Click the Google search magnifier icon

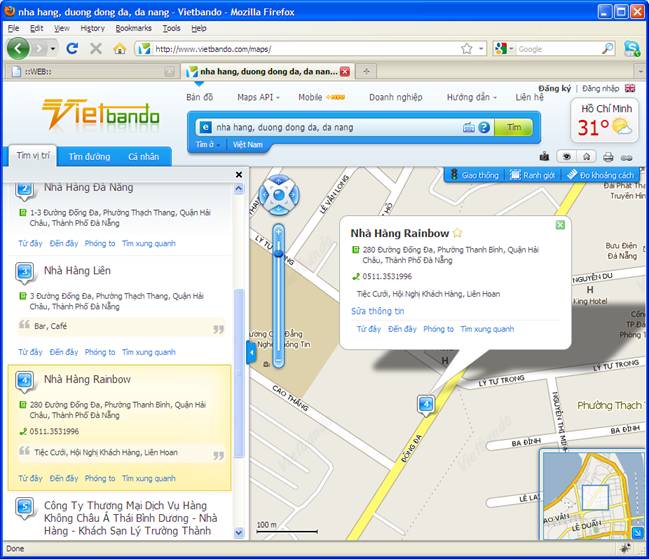607,49
